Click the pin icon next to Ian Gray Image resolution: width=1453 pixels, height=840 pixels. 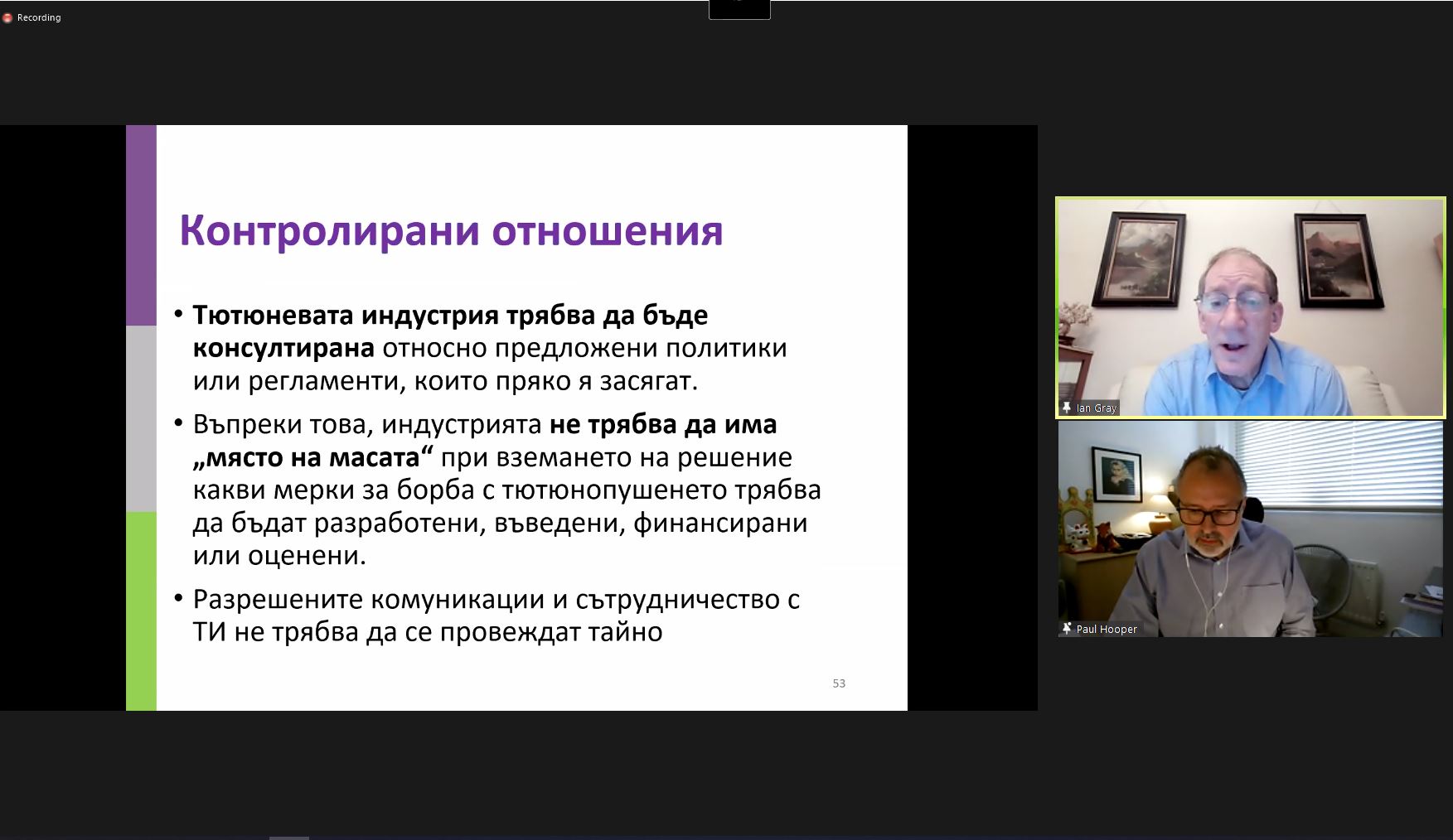[x=1067, y=408]
